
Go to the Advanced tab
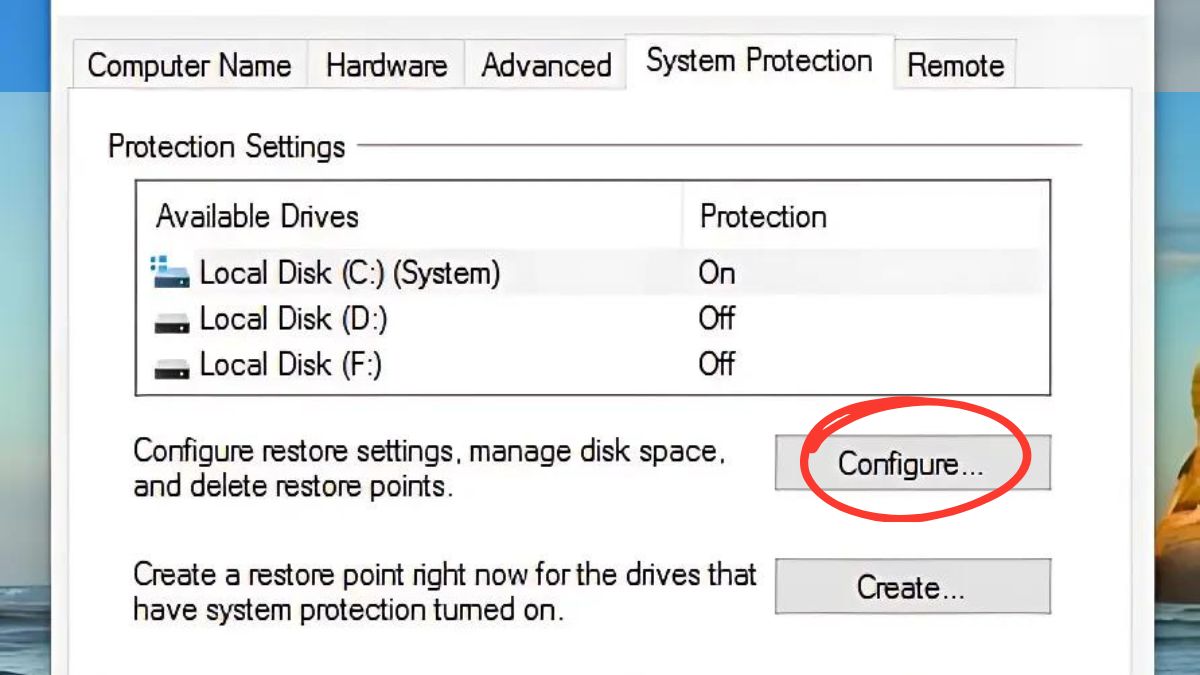pyautogui.click(x=546, y=66)
